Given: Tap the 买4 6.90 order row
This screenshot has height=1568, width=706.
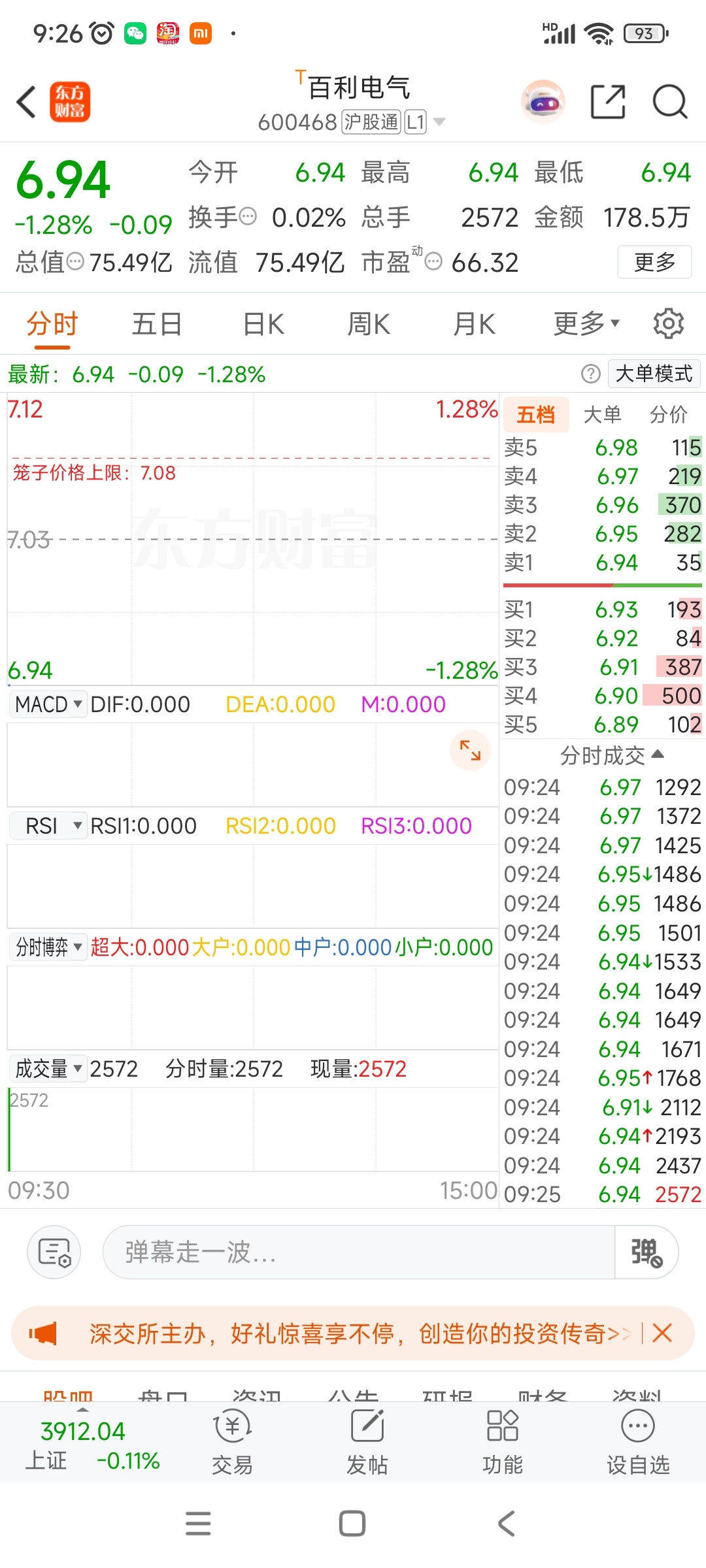Looking at the screenshot, I should pos(603,696).
